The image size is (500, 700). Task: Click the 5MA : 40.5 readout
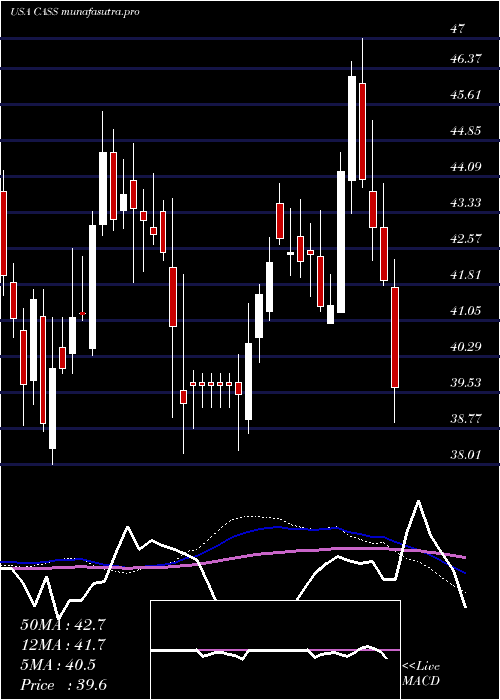[58, 665]
